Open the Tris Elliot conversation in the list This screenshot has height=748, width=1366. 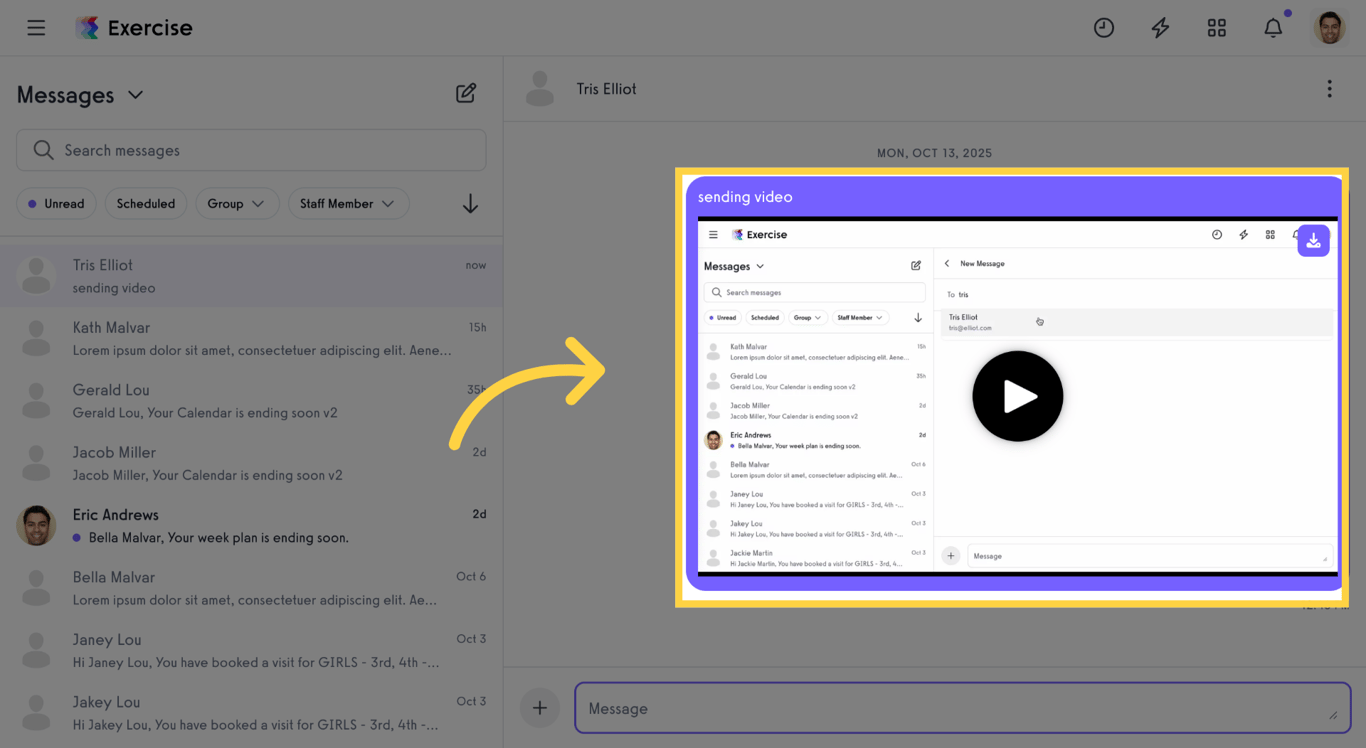click(x=251, y=276)
